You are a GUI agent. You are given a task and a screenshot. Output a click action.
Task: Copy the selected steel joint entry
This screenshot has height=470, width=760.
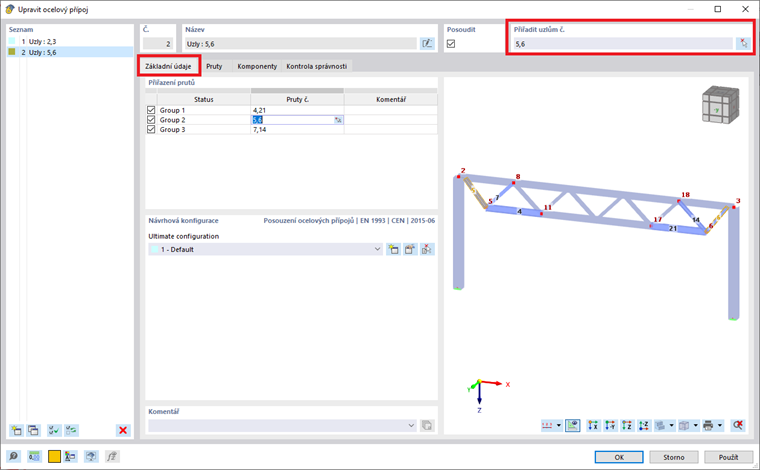(x=33, y=430)
